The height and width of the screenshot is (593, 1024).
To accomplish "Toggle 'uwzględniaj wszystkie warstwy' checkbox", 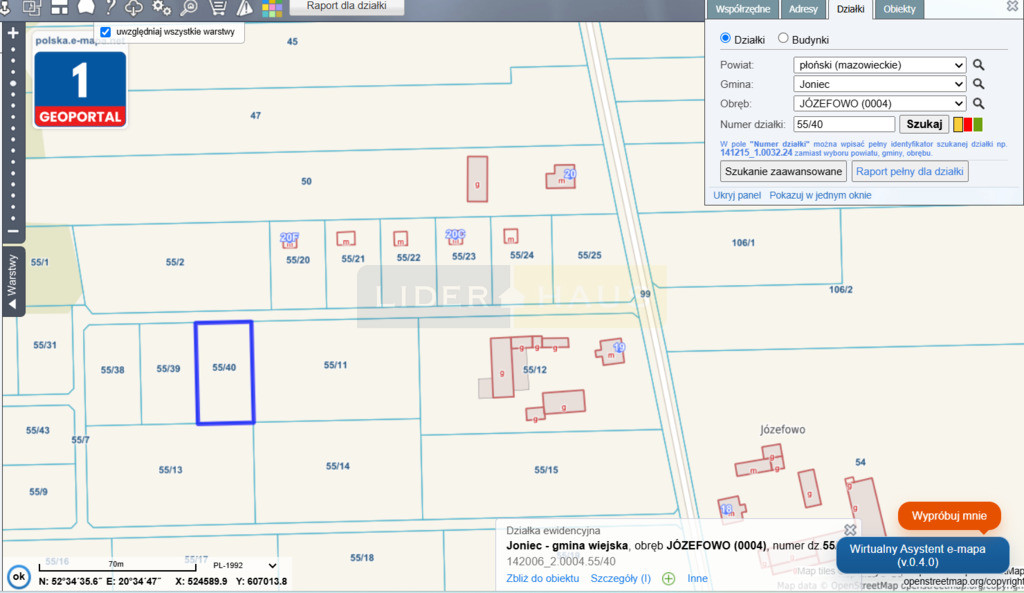I will click(106, 32).
